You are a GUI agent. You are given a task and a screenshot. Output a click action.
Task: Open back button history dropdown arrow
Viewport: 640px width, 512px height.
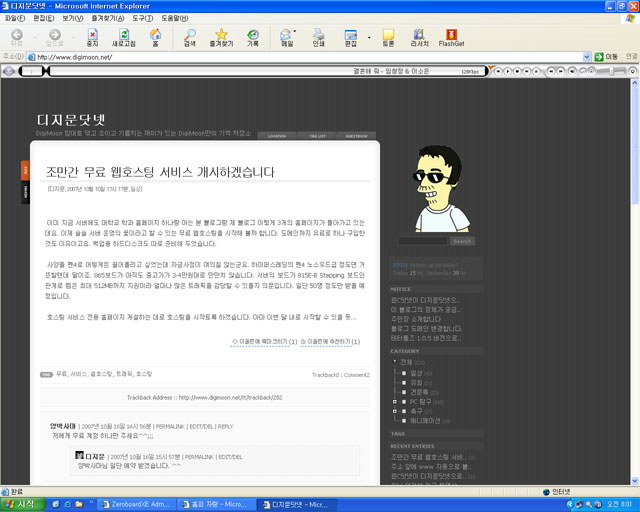tap(35, 38)
